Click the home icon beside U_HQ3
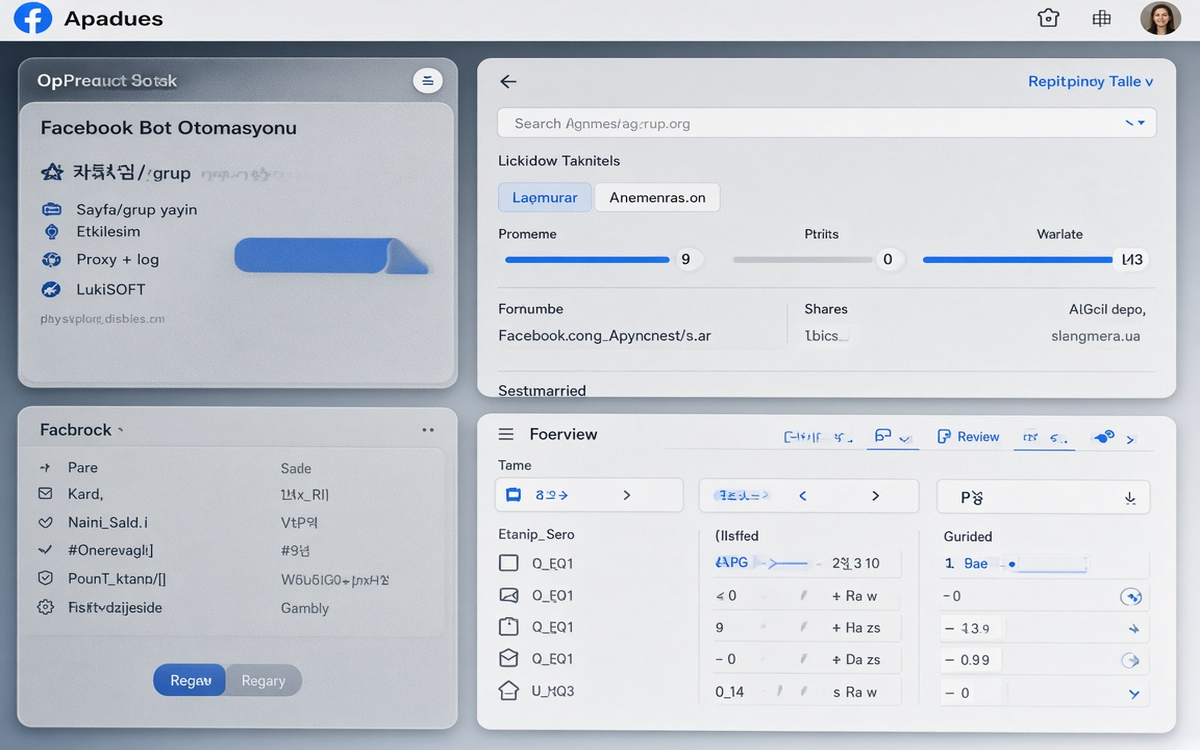 point(508,691)
